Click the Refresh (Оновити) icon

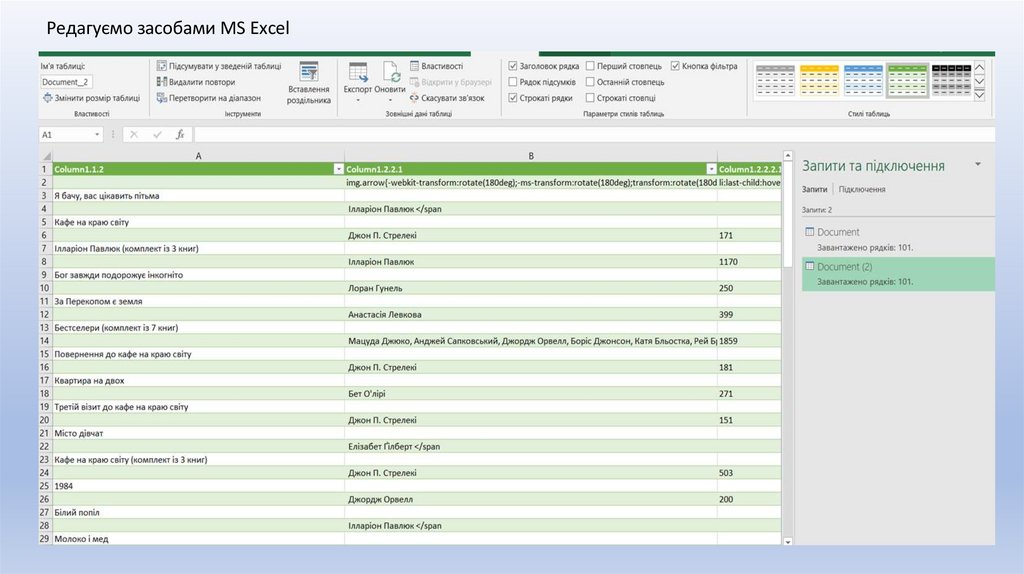point(391,72)
